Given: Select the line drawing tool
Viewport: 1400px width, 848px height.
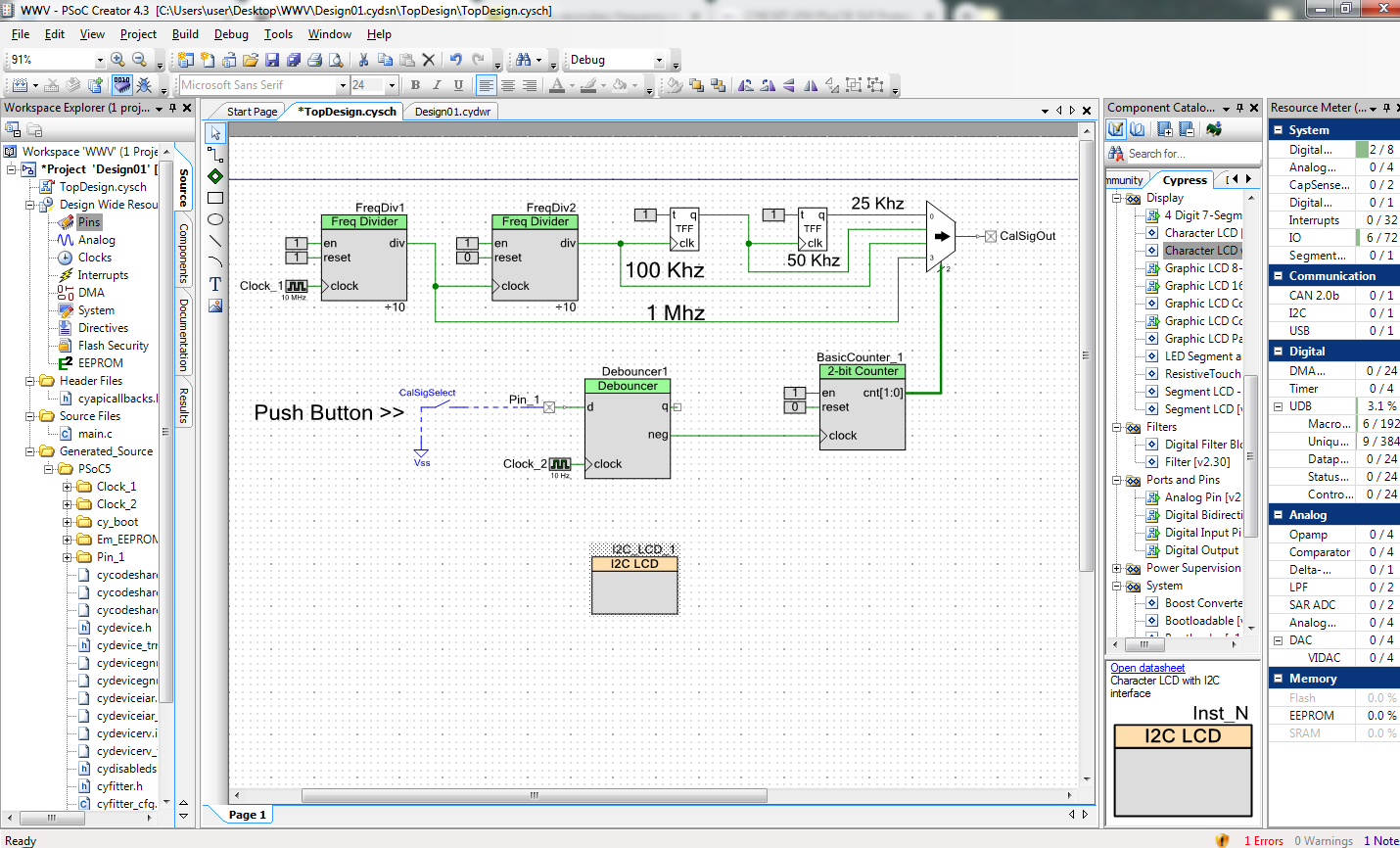Looking at the screenshot, I should (x=215, y=241).
